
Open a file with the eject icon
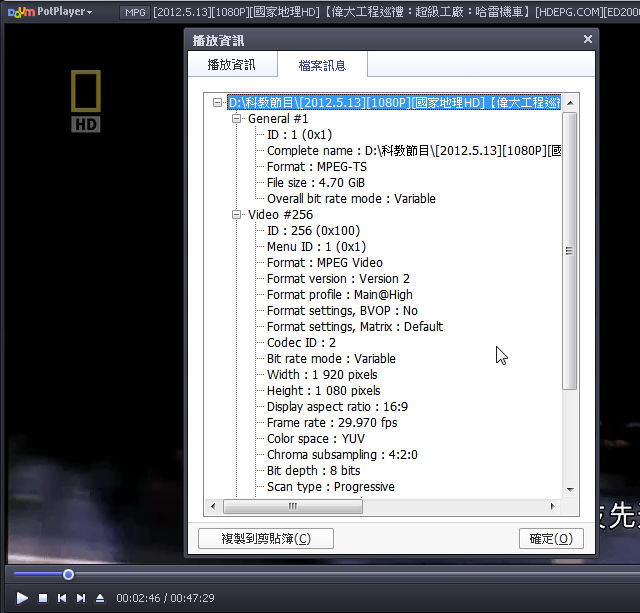100,598
